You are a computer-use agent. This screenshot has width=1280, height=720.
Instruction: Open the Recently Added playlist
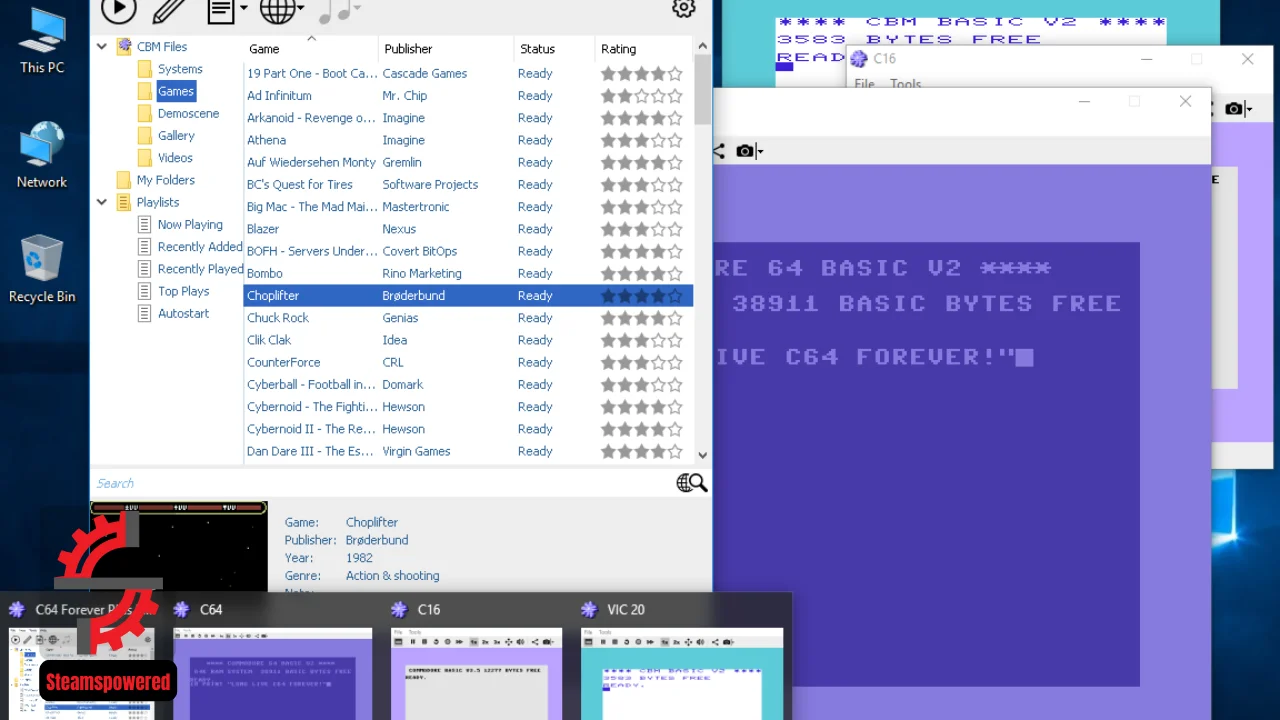click(x=200, y=247)
